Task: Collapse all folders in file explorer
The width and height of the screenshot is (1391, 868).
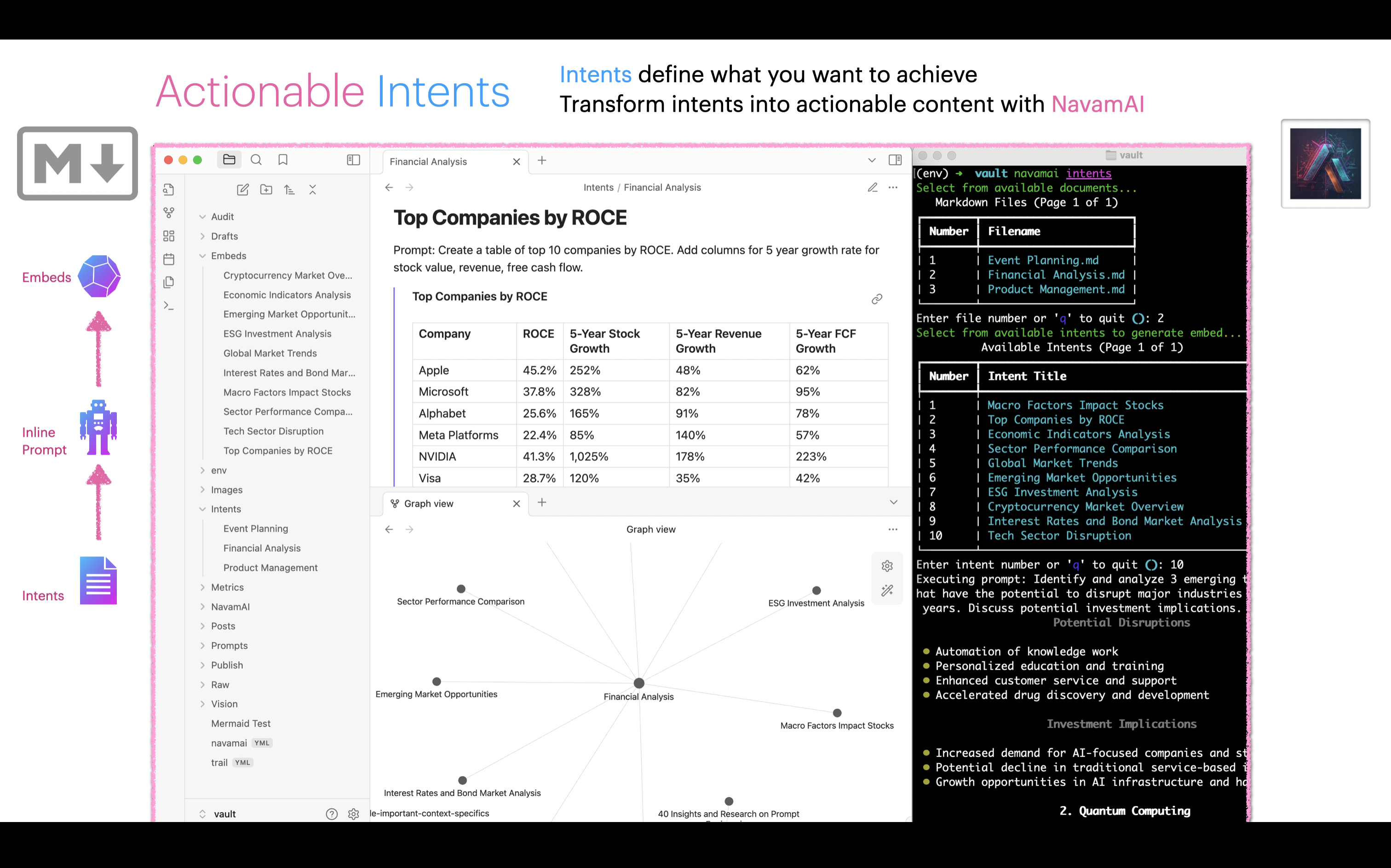Action: 312,190
